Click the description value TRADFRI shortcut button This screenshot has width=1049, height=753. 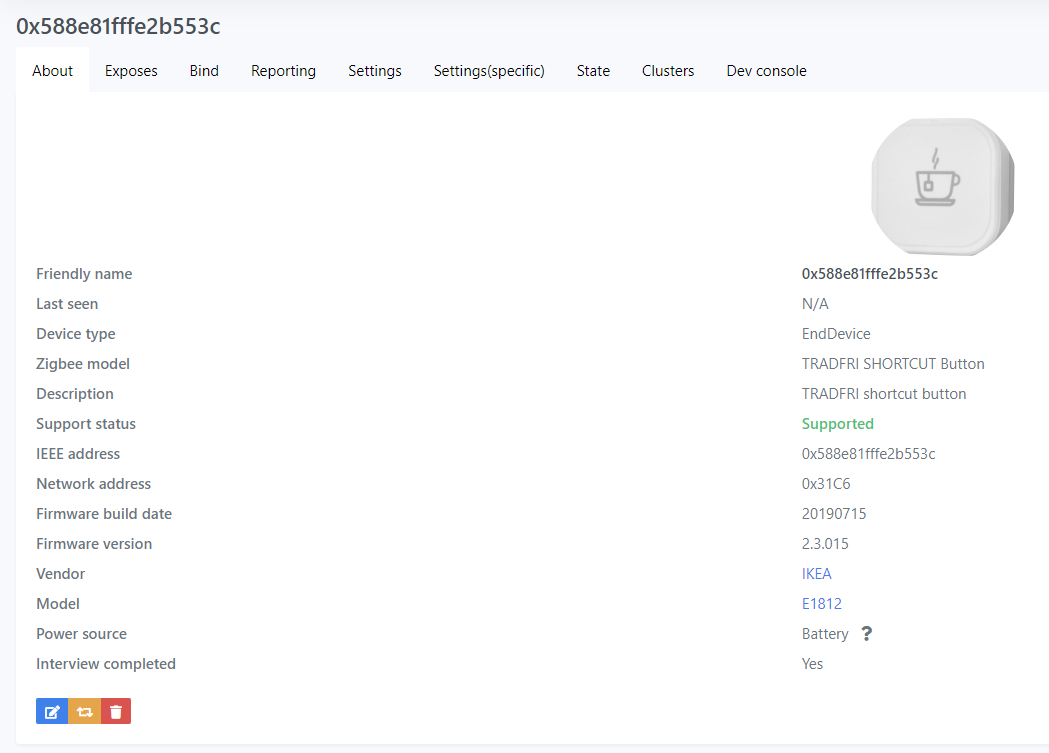pyautogui.click(x=884, y=394)
